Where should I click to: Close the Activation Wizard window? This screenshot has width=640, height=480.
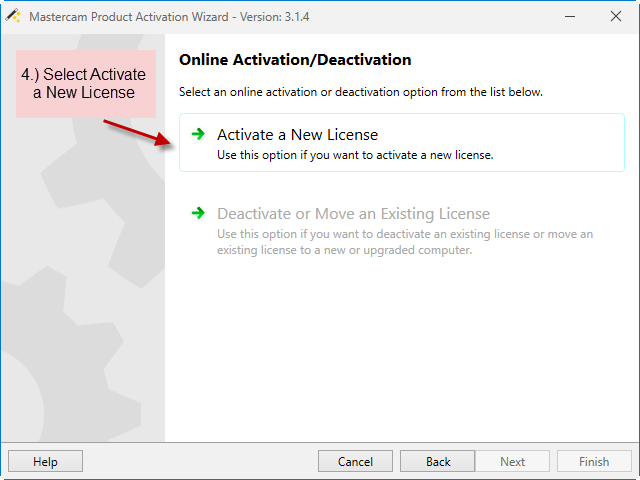point(616,16)
